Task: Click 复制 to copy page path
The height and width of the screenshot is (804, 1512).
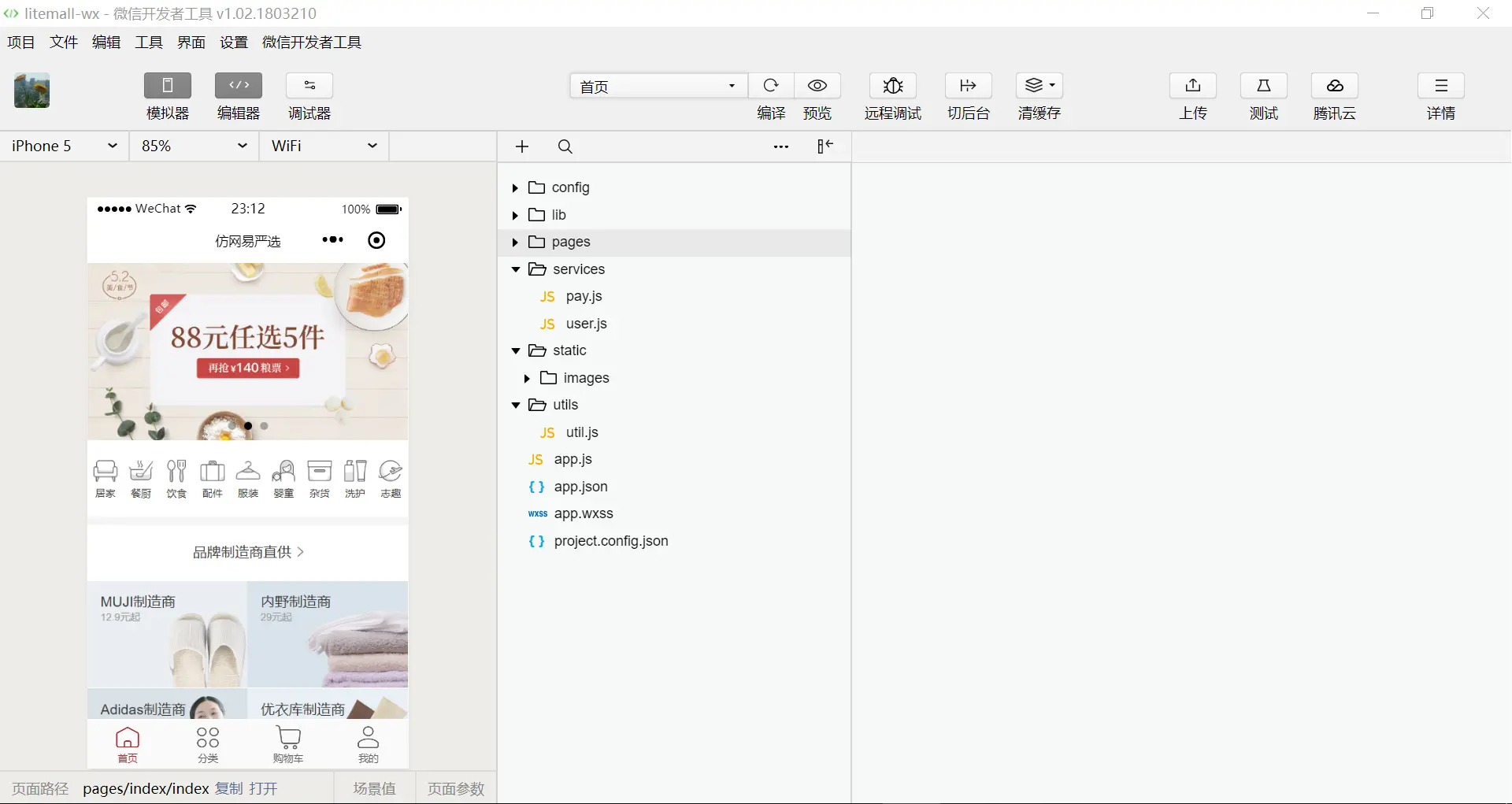Action: coord(229,788)
